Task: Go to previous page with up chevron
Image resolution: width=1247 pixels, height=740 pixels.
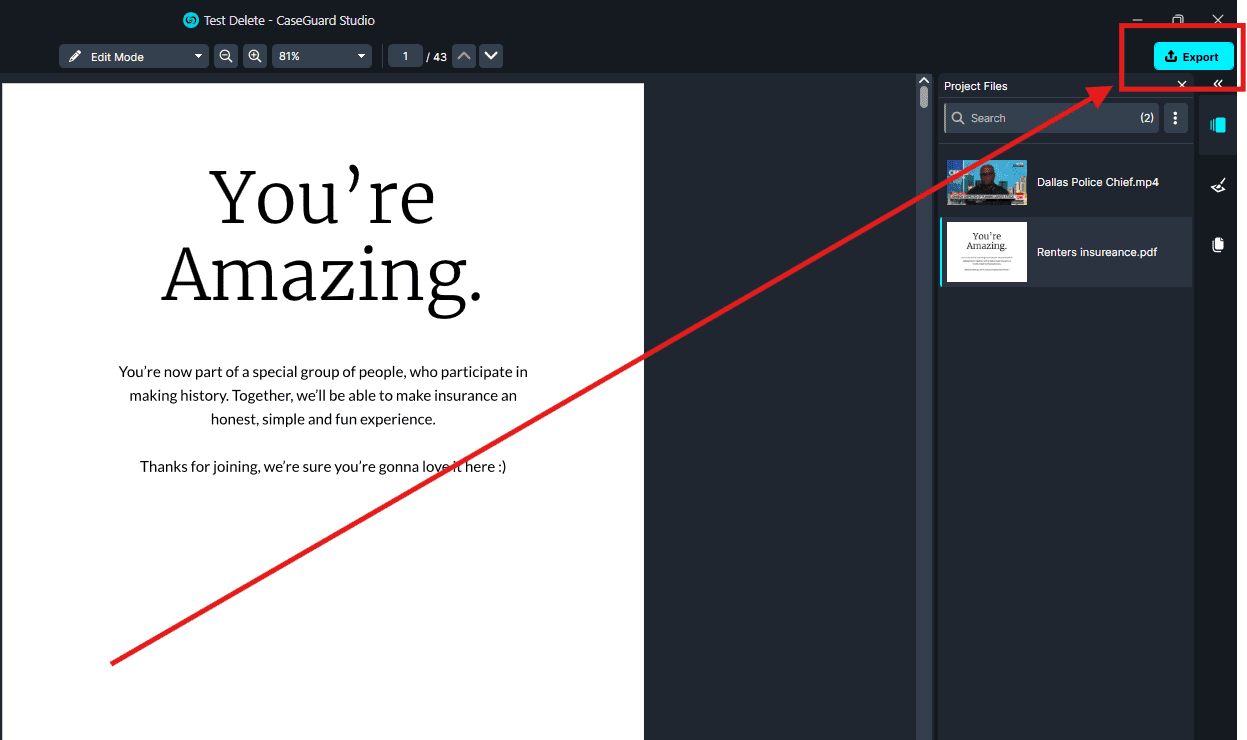Action: 463,57
